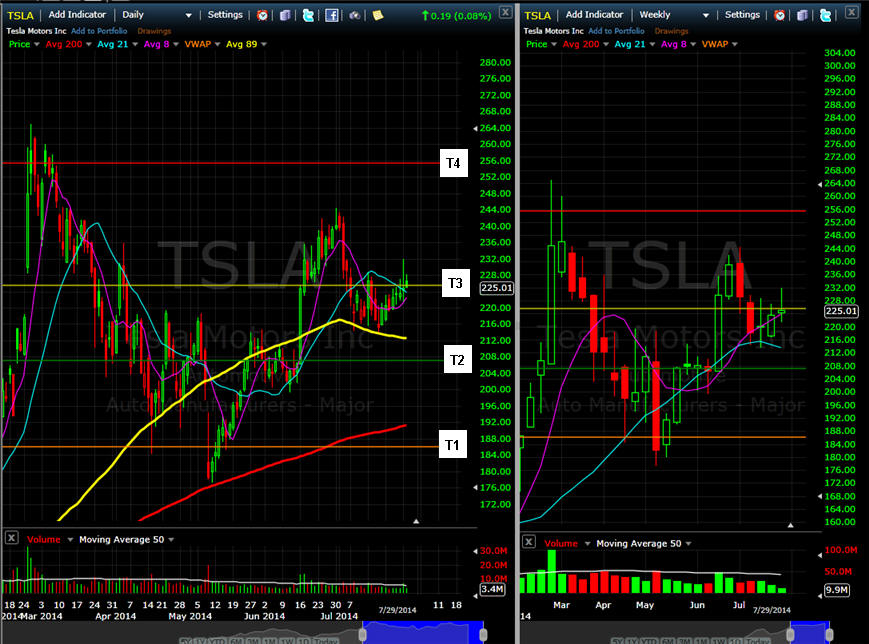
Task: Remove Volume panel with X in Daily chart
Action: click(x=11, y=537)
